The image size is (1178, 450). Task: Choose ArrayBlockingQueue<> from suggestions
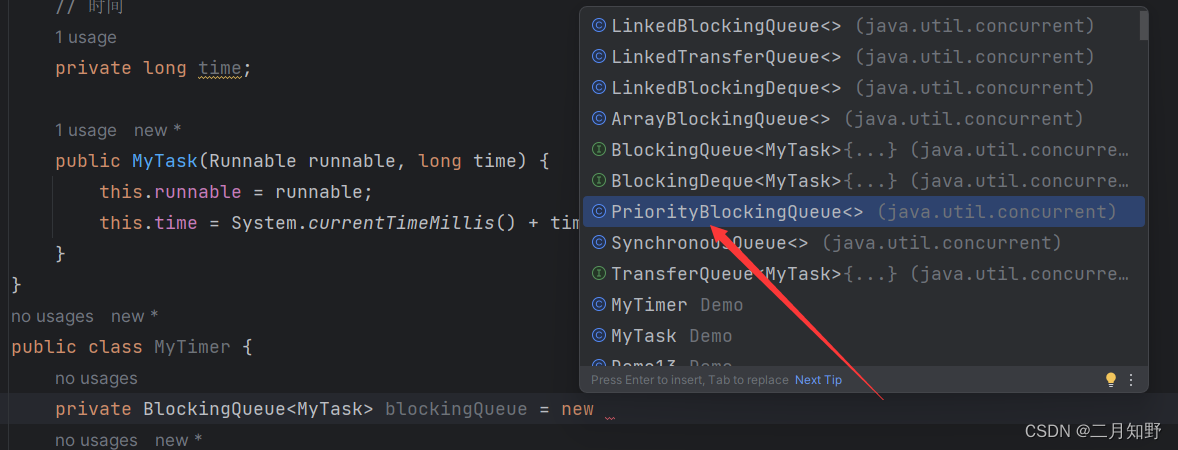(x=720, y=119)
